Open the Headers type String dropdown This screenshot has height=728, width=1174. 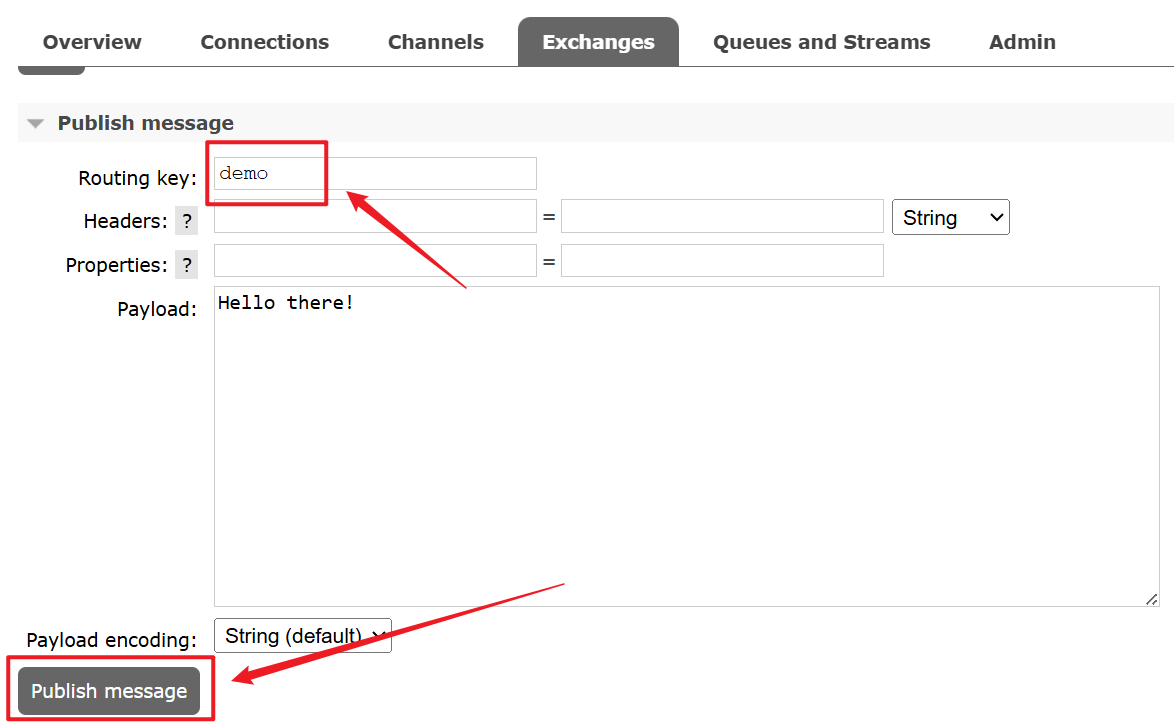[x=950, y=218]
